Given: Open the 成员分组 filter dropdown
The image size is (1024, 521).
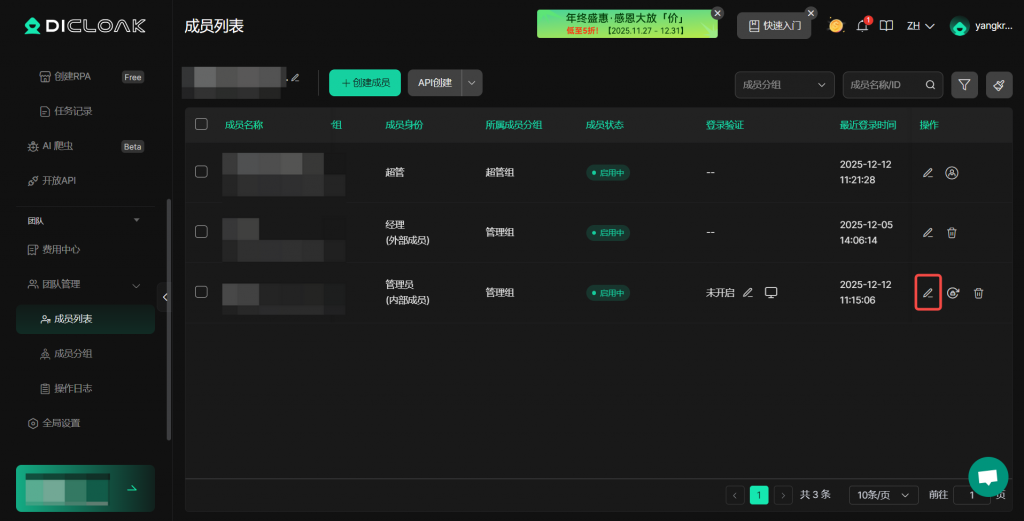Looking at the screenshot, I should click(x=784, y=85).
